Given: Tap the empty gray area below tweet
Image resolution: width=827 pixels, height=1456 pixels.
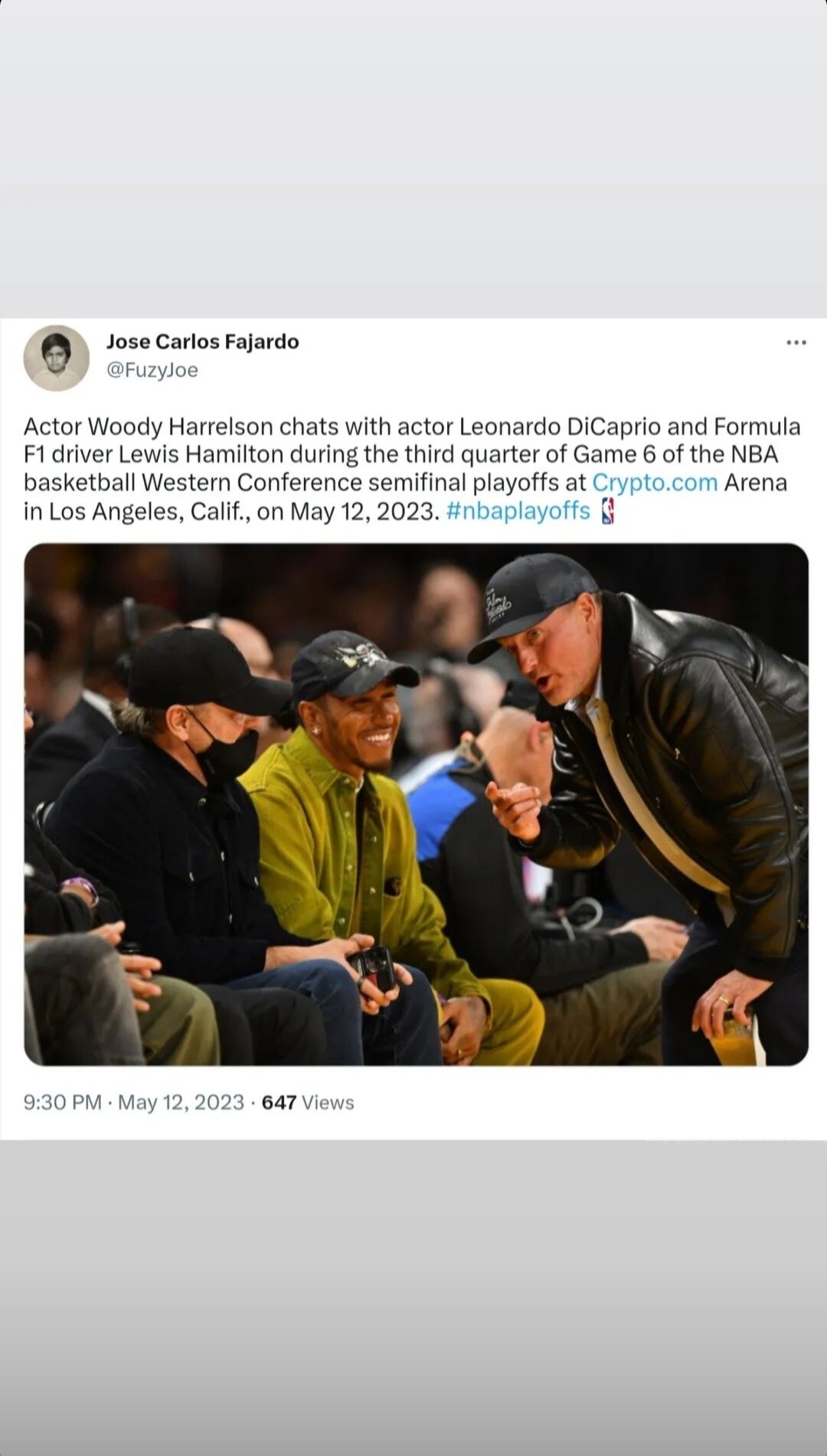Looking at the screenshot, I should point(413,1298).
